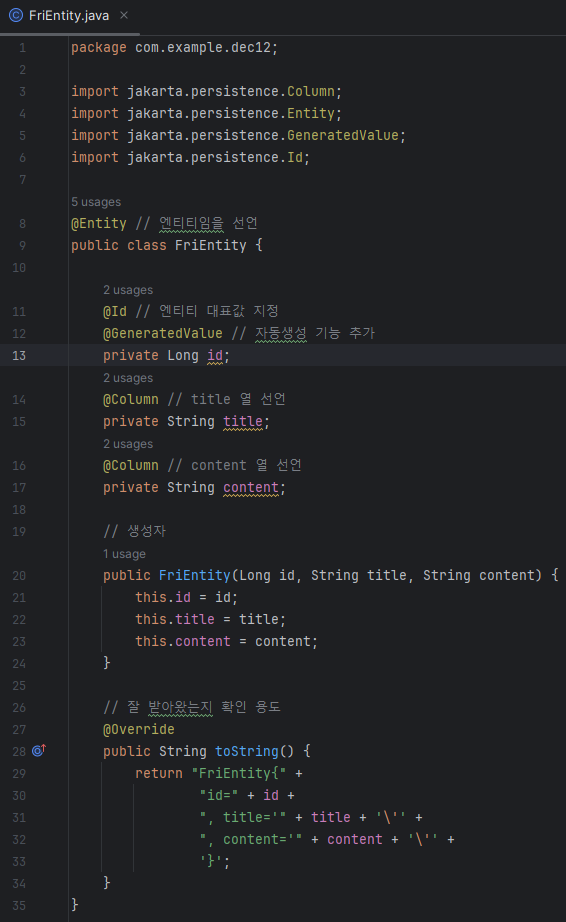
Task: Open the 5 usages hint above @Entity
Action: click(x=96, y=202)
